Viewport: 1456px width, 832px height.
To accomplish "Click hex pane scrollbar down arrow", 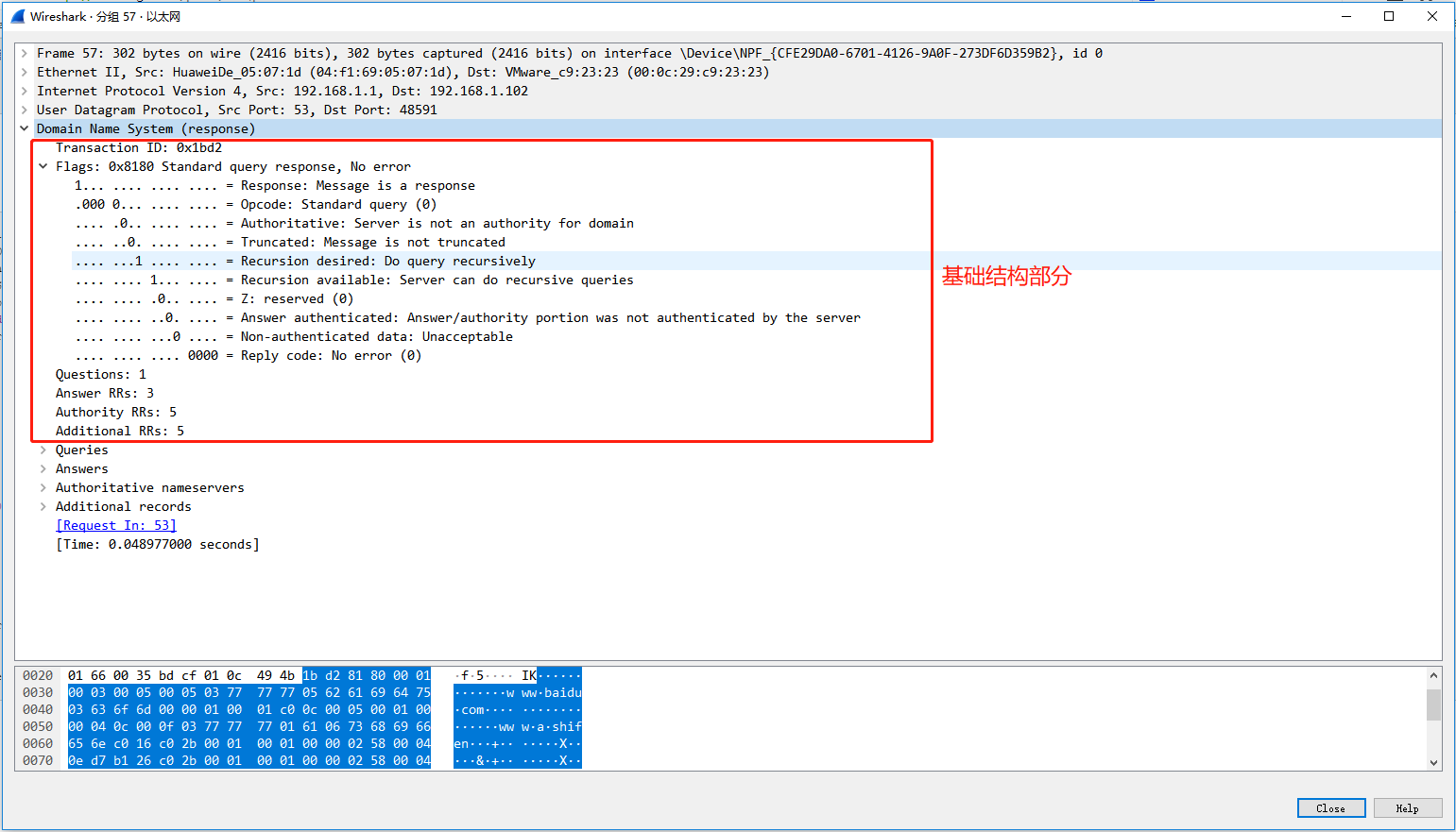I will (x=1433, y=763).
